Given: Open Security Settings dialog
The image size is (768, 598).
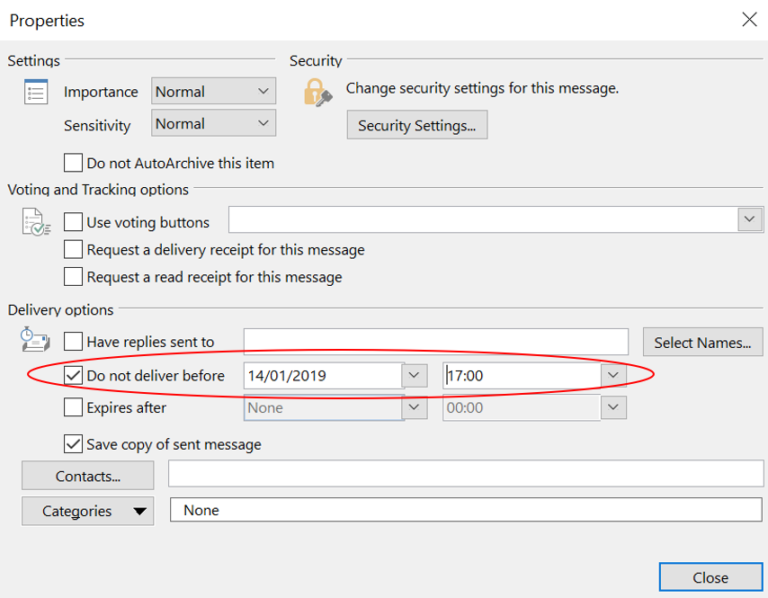Looking at the screenshot, I should point(417,125).
